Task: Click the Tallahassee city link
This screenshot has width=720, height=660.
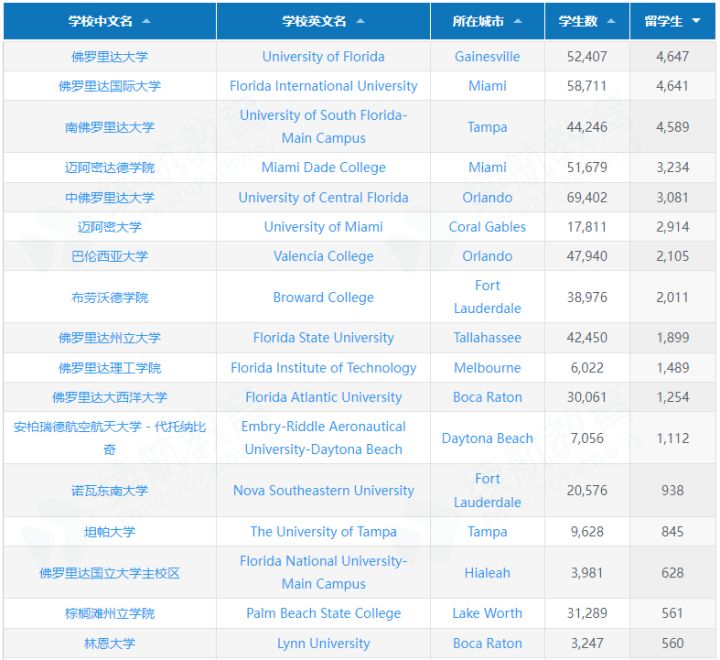Action: [487, 338]
